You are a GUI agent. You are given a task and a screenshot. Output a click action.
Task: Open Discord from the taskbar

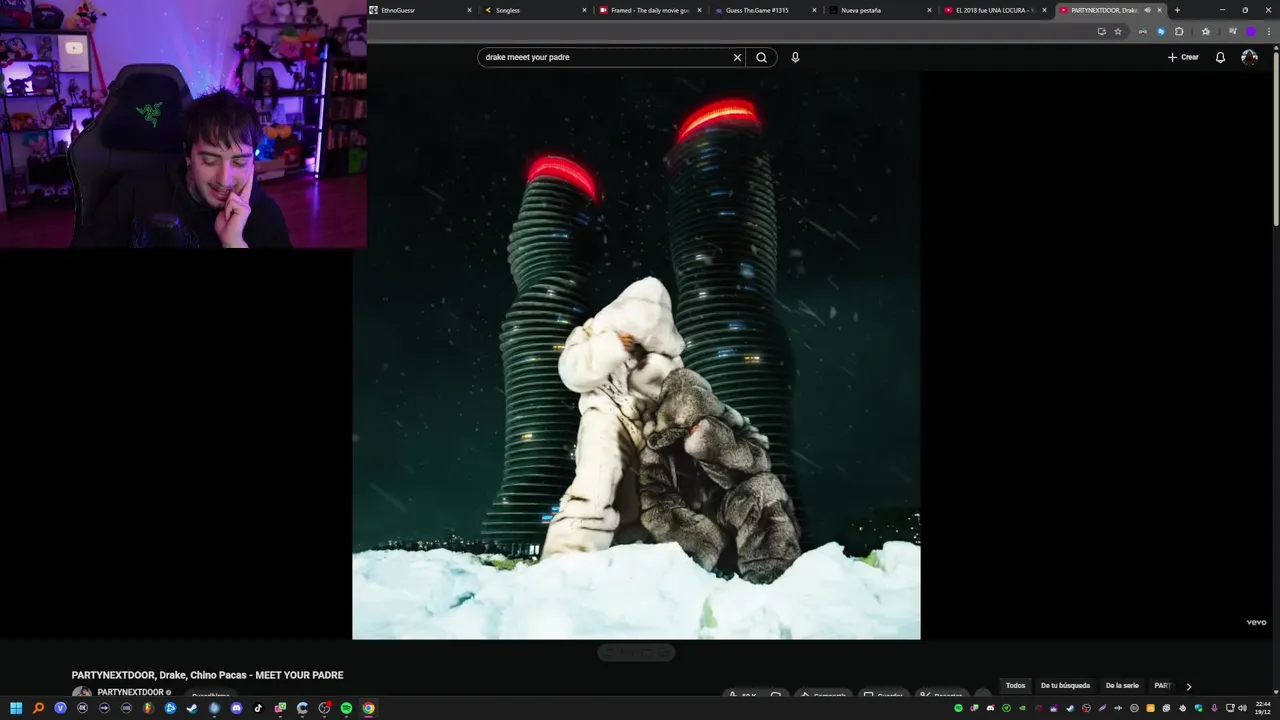coord(236,708)
